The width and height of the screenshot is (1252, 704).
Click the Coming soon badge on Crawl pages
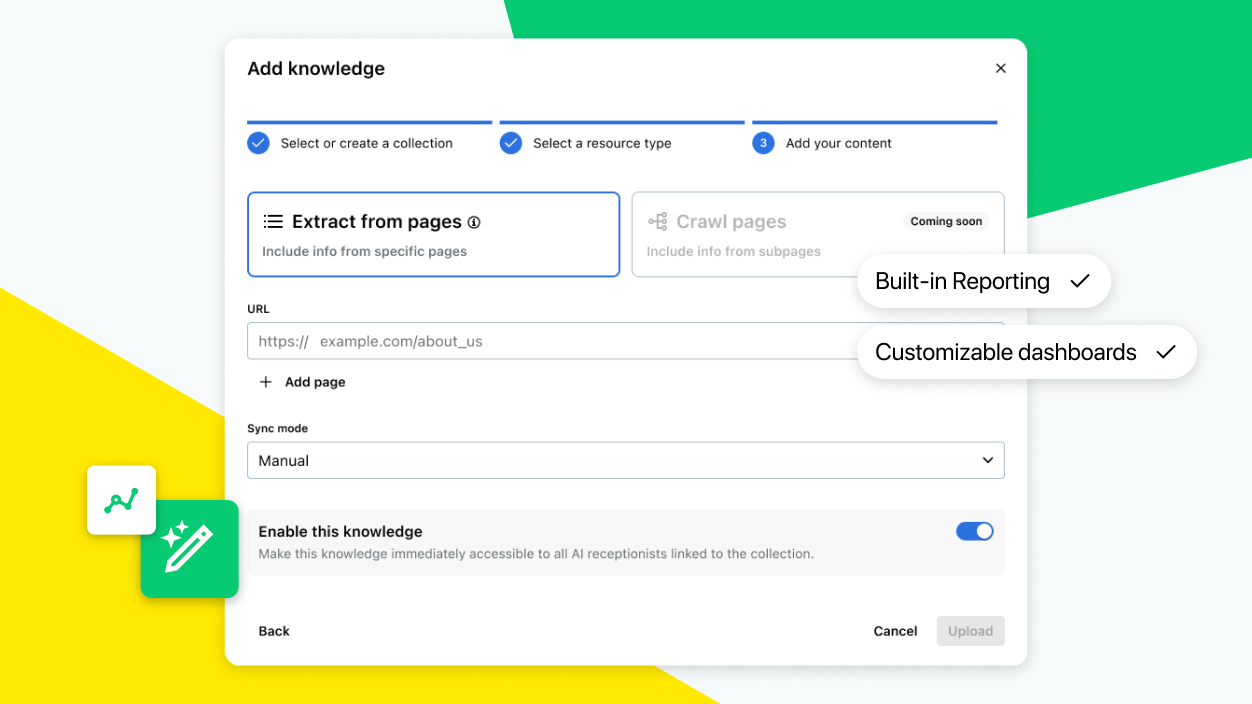pos(946,221)
